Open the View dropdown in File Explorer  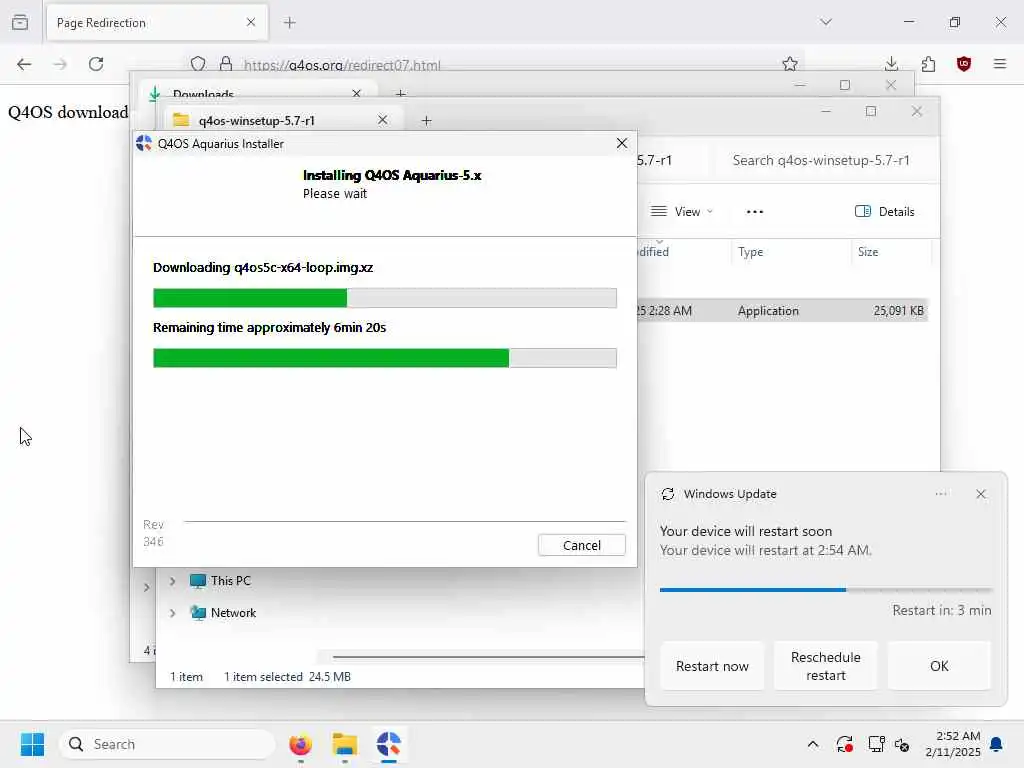coord(682,212)
